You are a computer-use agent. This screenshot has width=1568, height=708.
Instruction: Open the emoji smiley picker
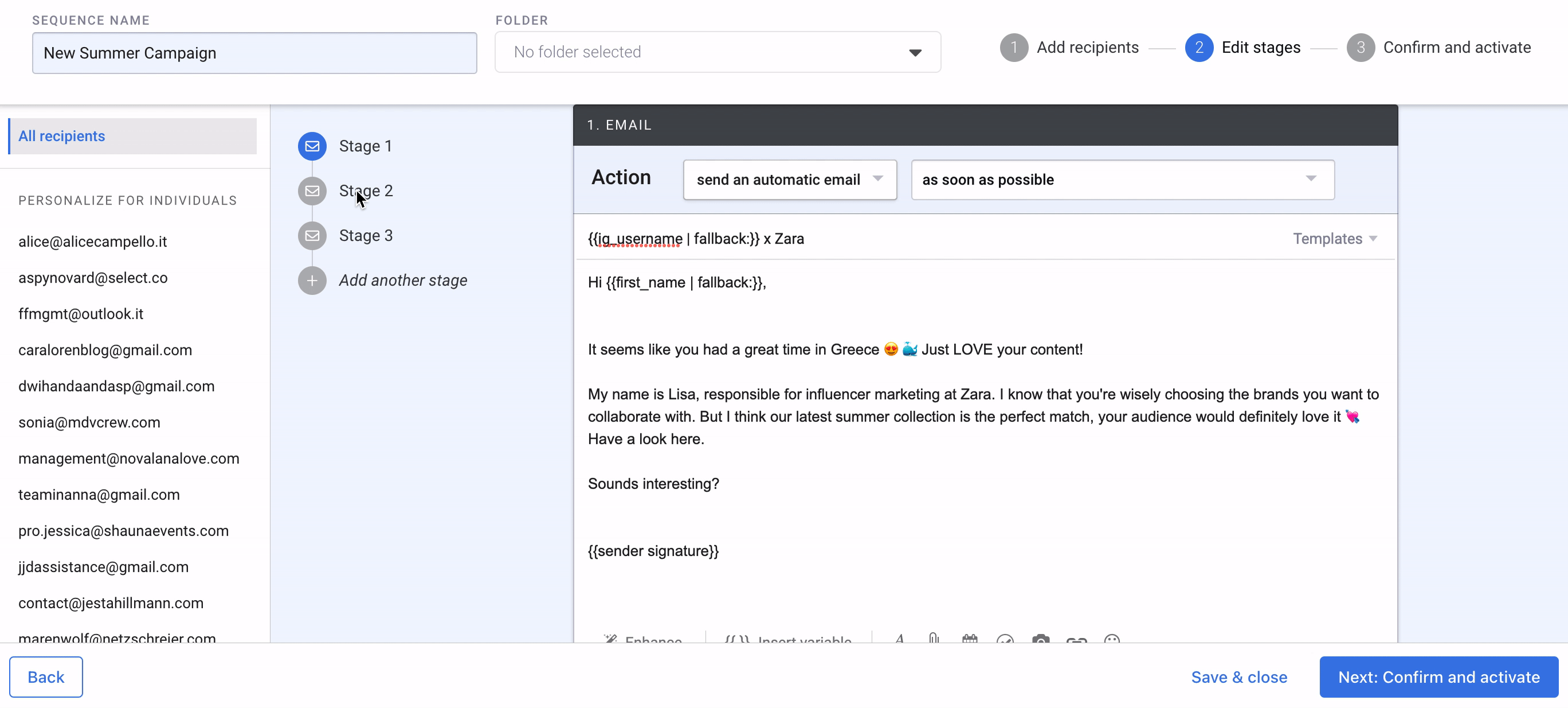[1111, 640]
